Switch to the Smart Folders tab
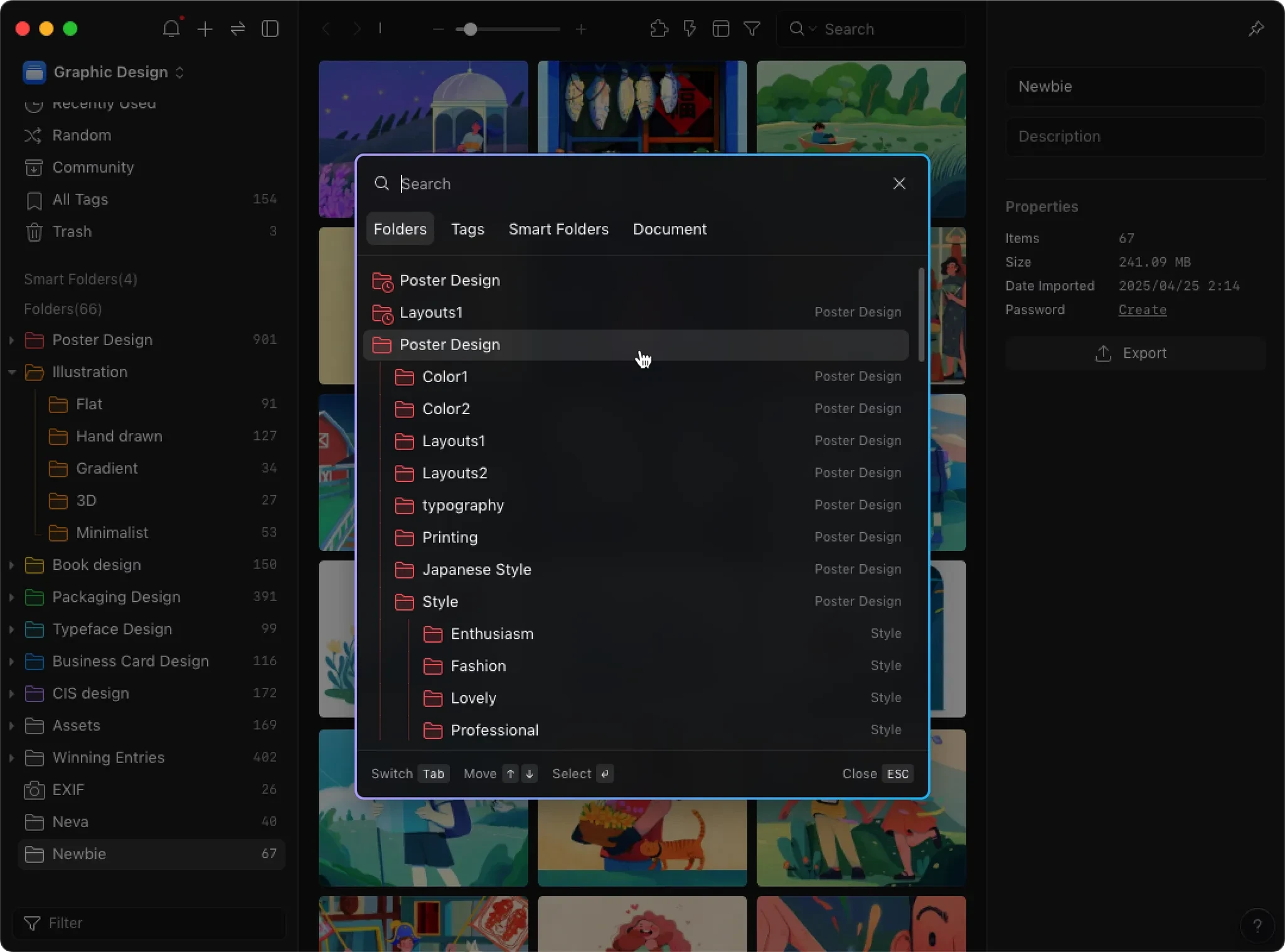This screenshot has width=1285, height=952. pos(558,229)
